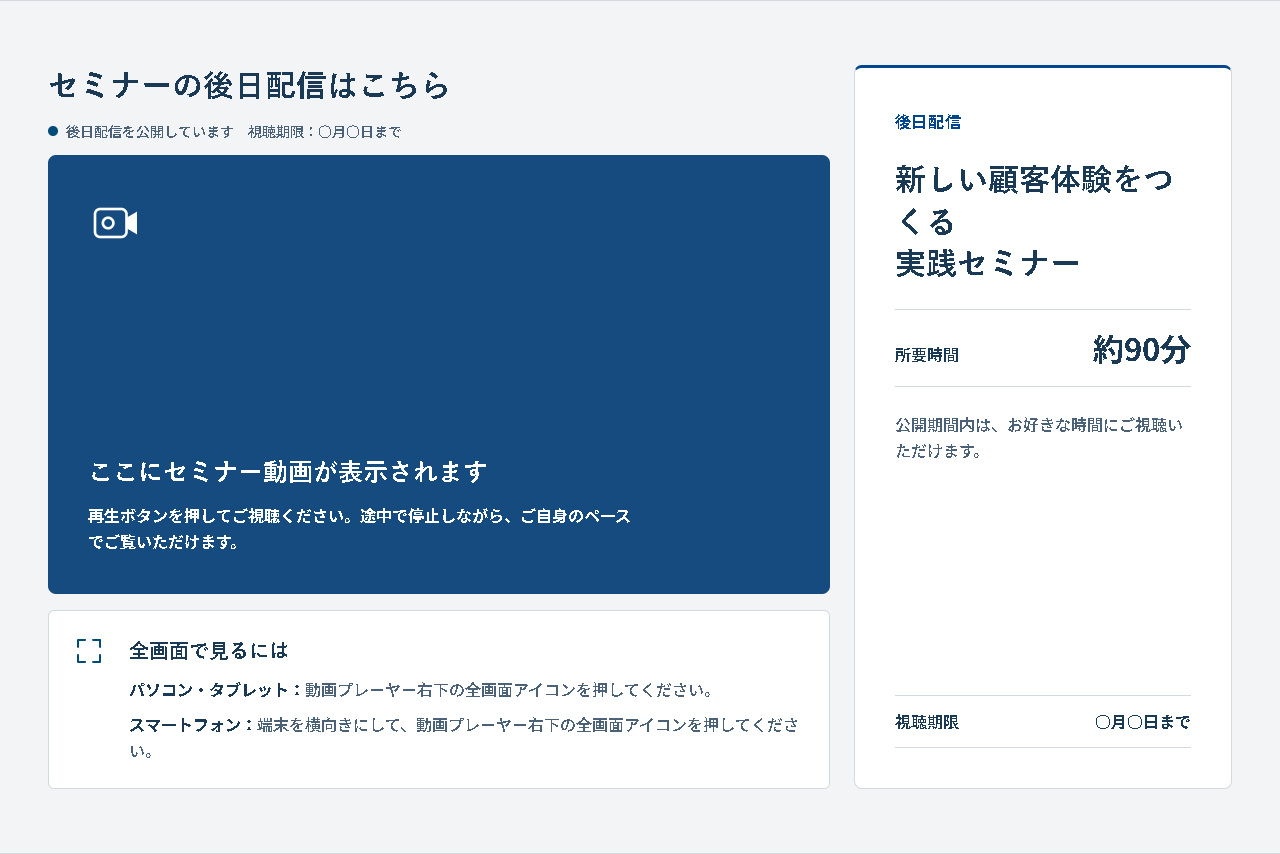The height and width of the screenshot is (854, 1280).
Task: Click the text ここにセミナー動画が表示されます
Action: click(x=288, y=471)
